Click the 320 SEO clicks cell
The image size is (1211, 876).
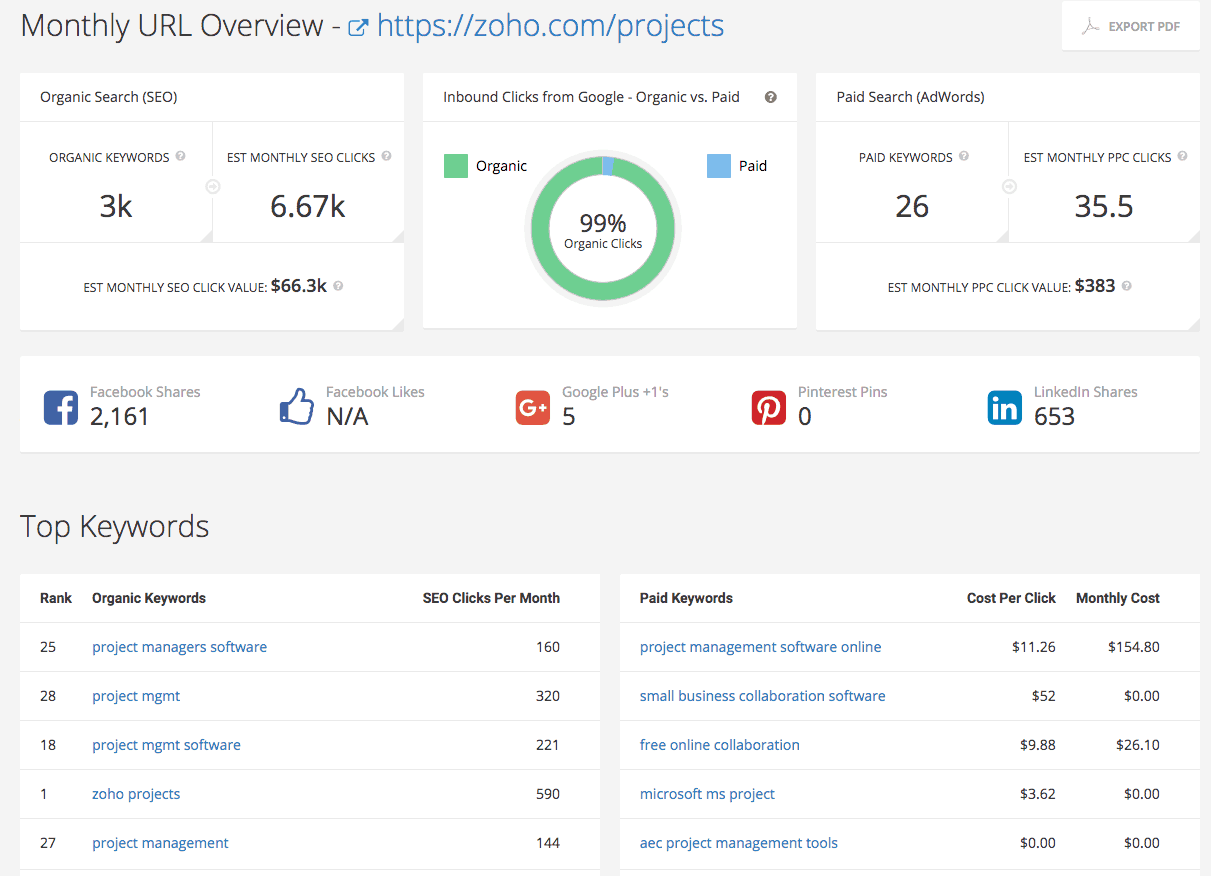(548, 696)
